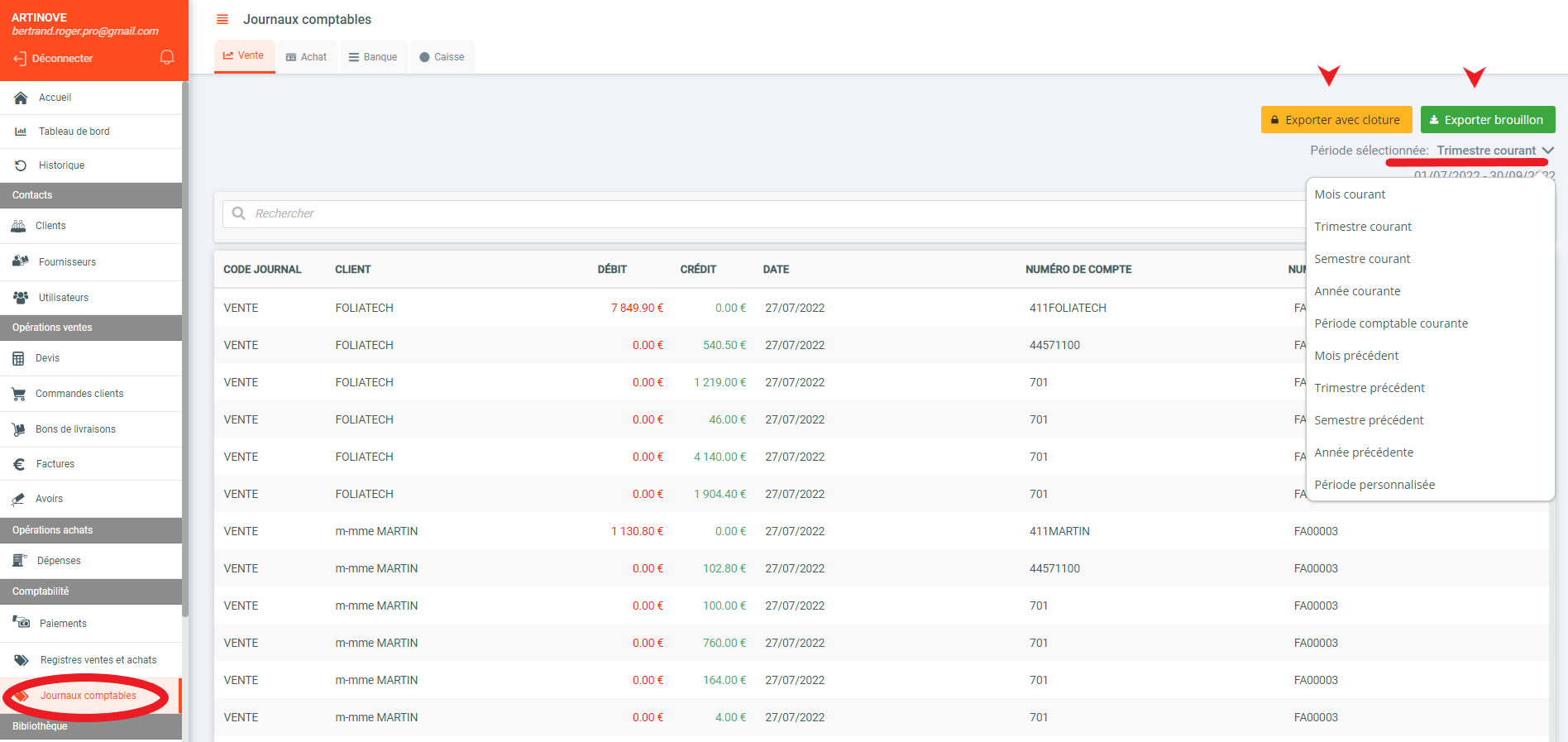The height and width of the screenshot is (742, 1568).
Task: Click the Factures euro icon
Action: coord(19,464)
